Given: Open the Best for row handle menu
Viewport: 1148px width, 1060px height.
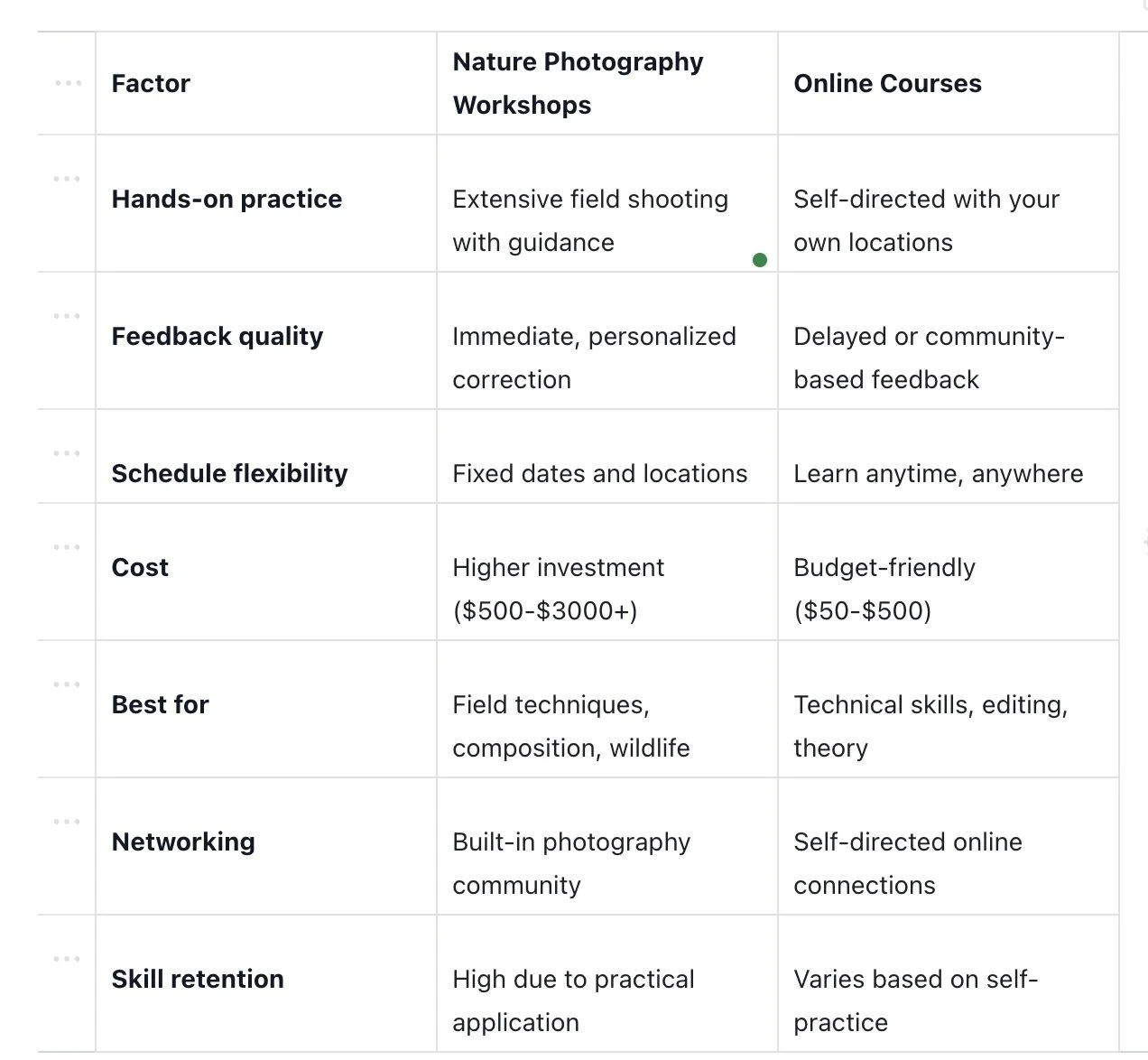Looking at the screenshot, I should 67,684.
